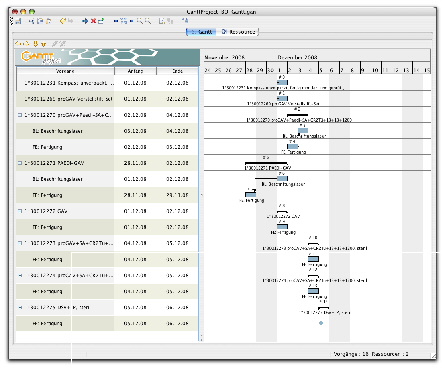
Task: Click Anfang date of LP30012261 row
Action: [x=135, y=99]
